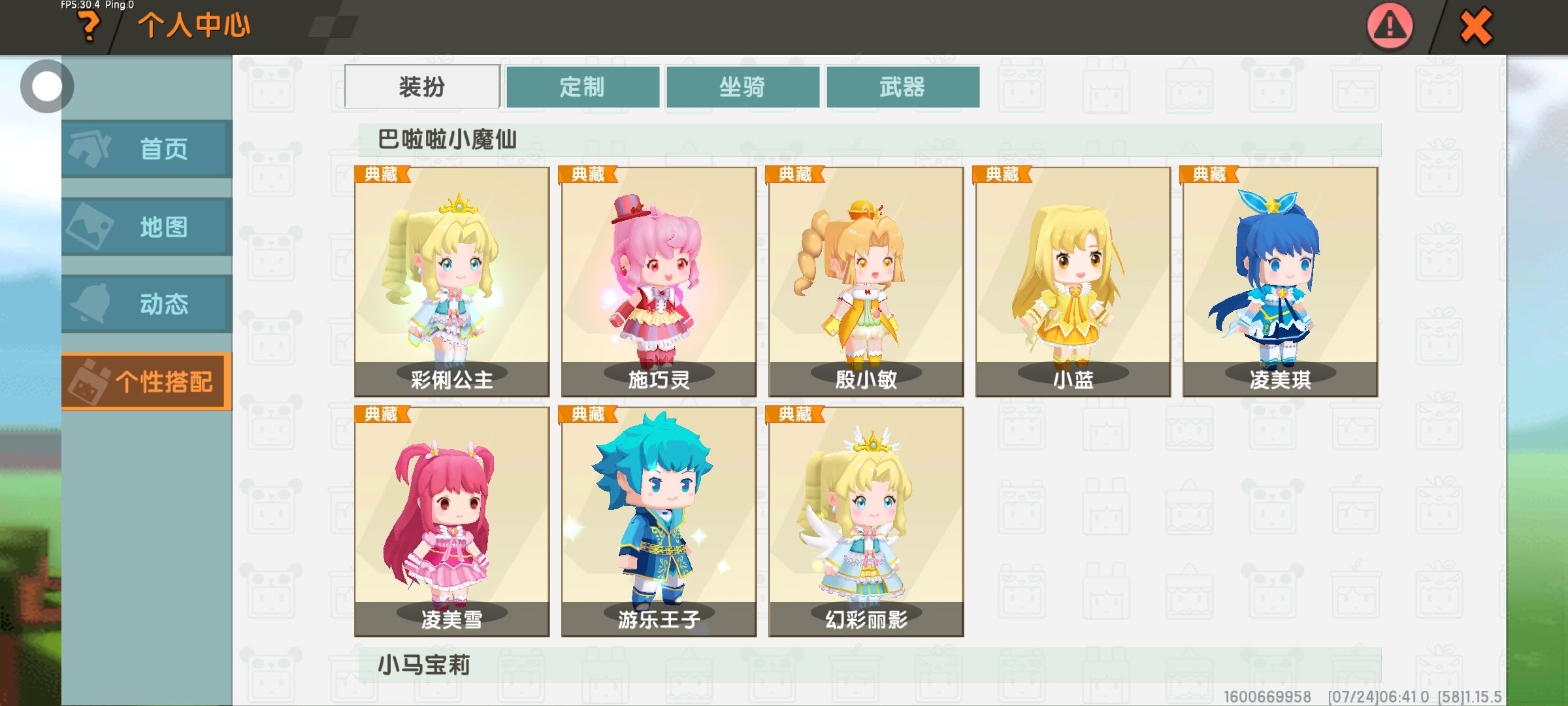Select the 彩俐公主 skin card
Viewport: 1568px width, 706px height.
(x=452, y=282)
